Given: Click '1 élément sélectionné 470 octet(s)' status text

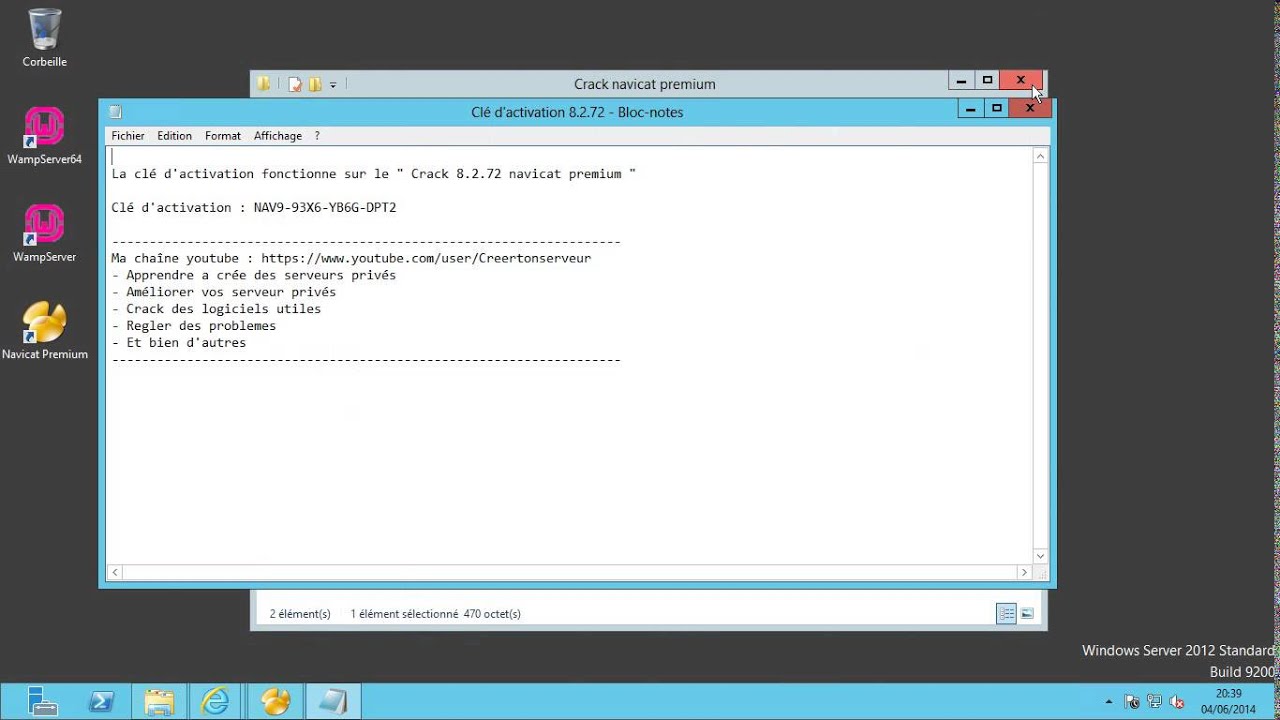Looking at the screenshot, I should pyautogui.click(x=435, y=614).
